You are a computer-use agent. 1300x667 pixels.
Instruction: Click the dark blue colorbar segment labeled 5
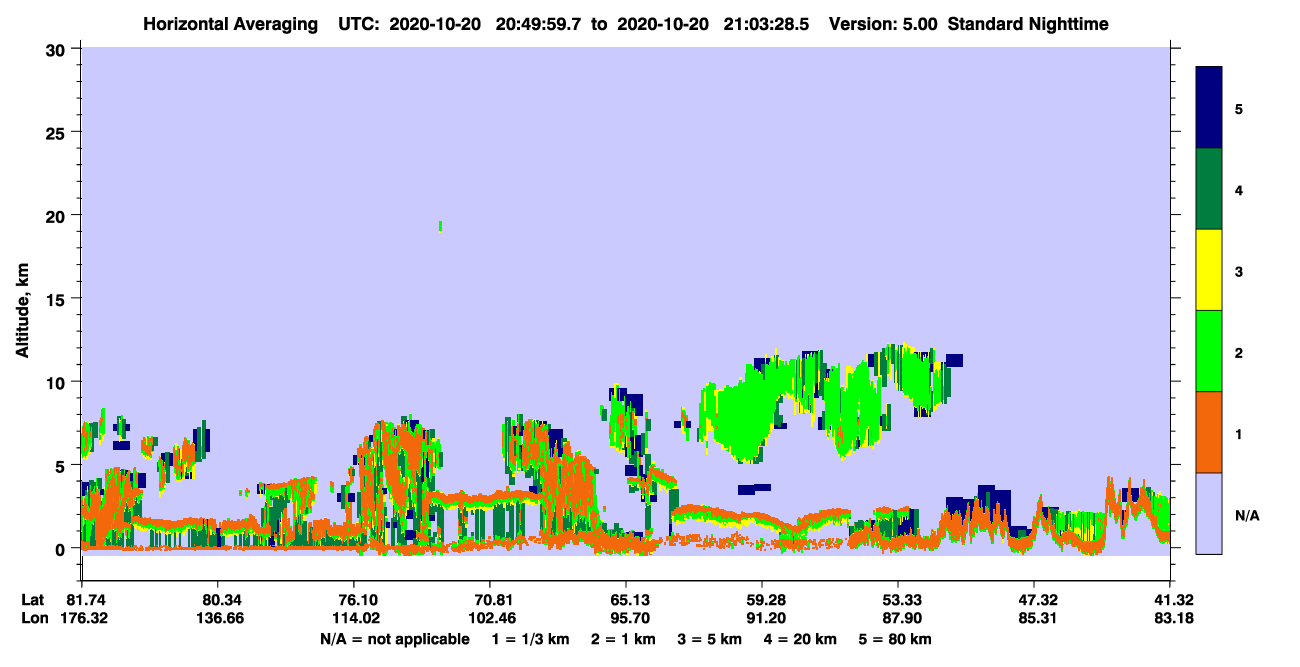1209,107
